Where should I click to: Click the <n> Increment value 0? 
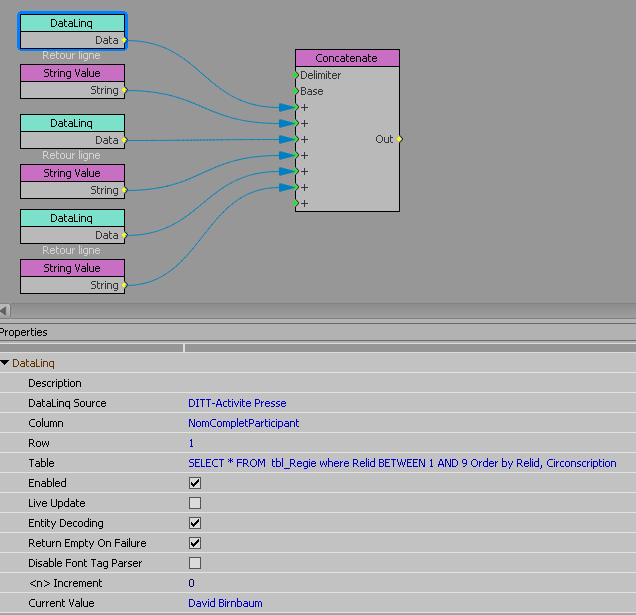[191, 583]
